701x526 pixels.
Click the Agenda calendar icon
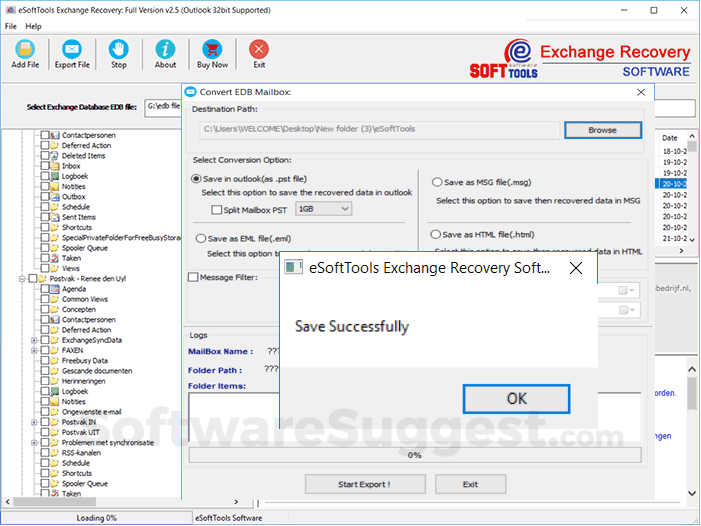click(x=55, y=289)
